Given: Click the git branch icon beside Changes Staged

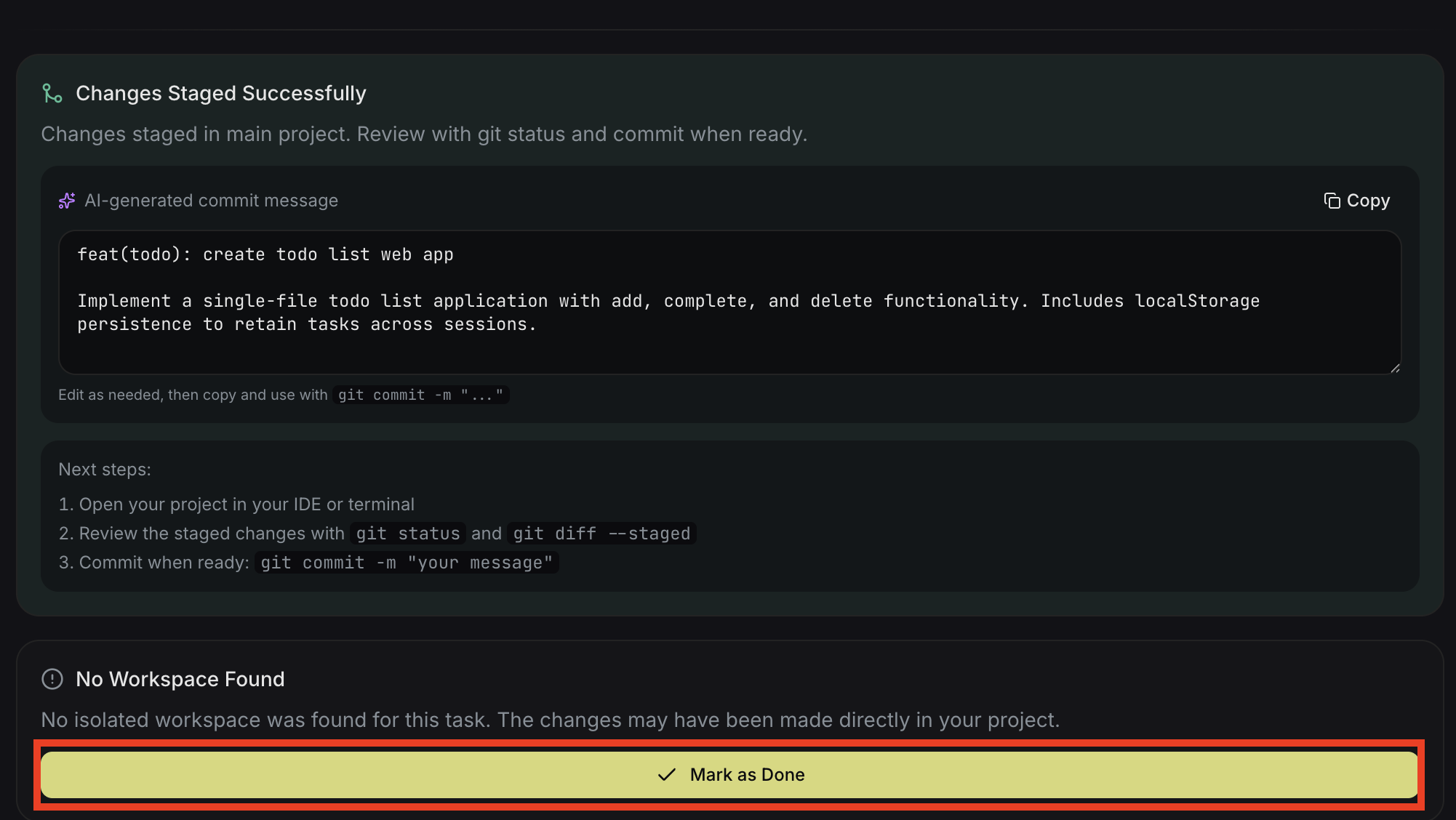Looking at the screenshot, I should tap(52, 93).
